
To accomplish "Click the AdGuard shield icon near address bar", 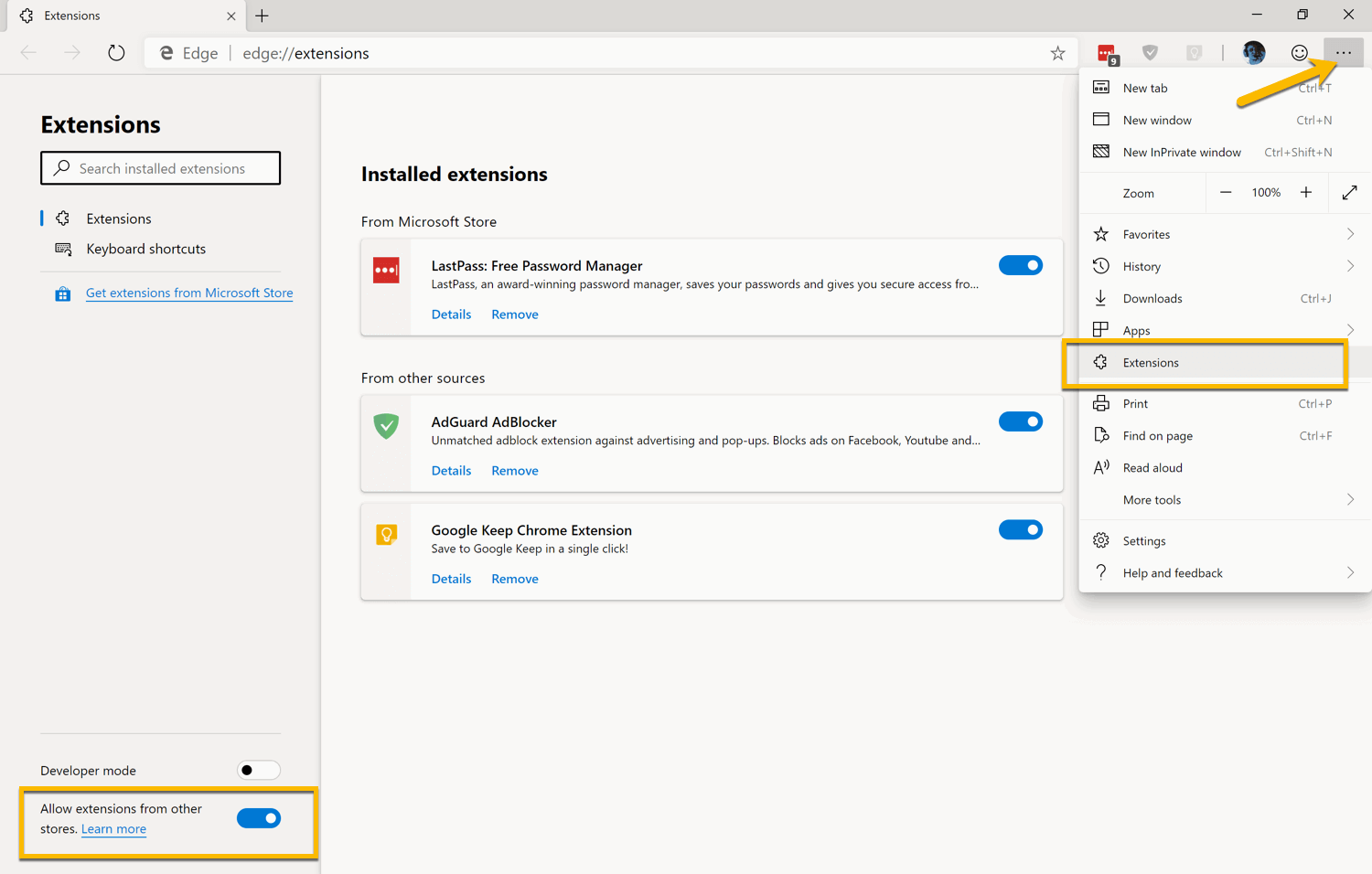I will pos(1151,53).
